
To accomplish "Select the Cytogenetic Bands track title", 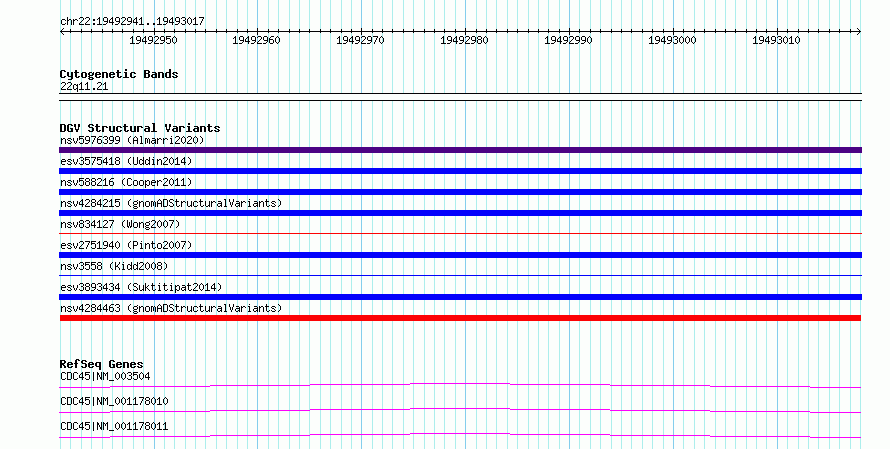I will click(x=119, y=74).
